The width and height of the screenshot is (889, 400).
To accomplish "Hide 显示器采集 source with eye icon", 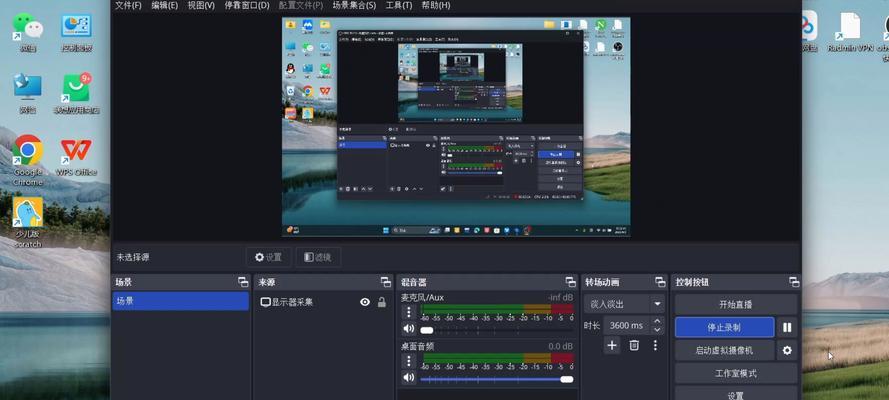I will pos(365,302).
